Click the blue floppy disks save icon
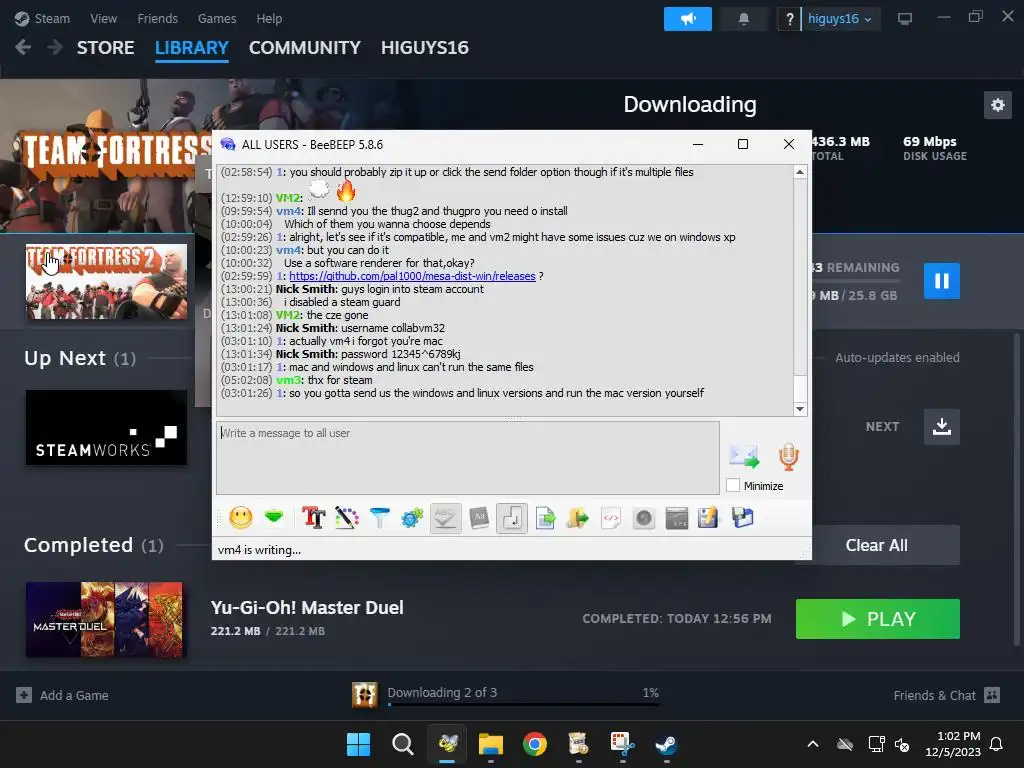This screenshot has width=1024, height=768. pyautogui.click(x=743, y=518)
